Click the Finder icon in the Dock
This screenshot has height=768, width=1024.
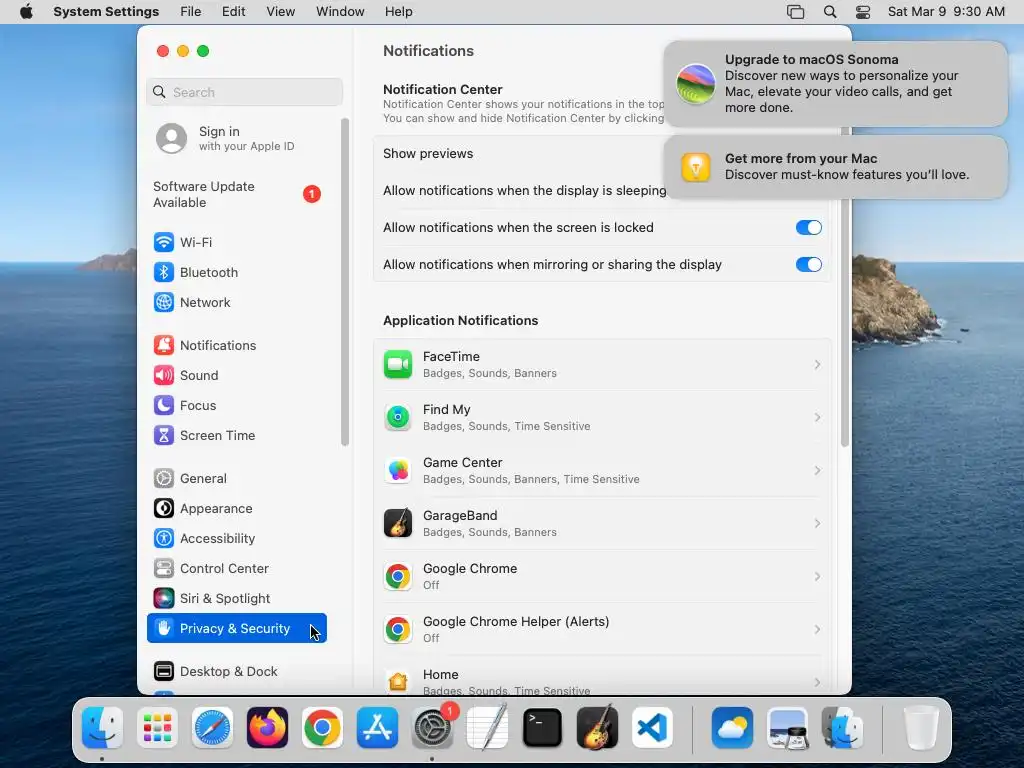tap(103, 728)
